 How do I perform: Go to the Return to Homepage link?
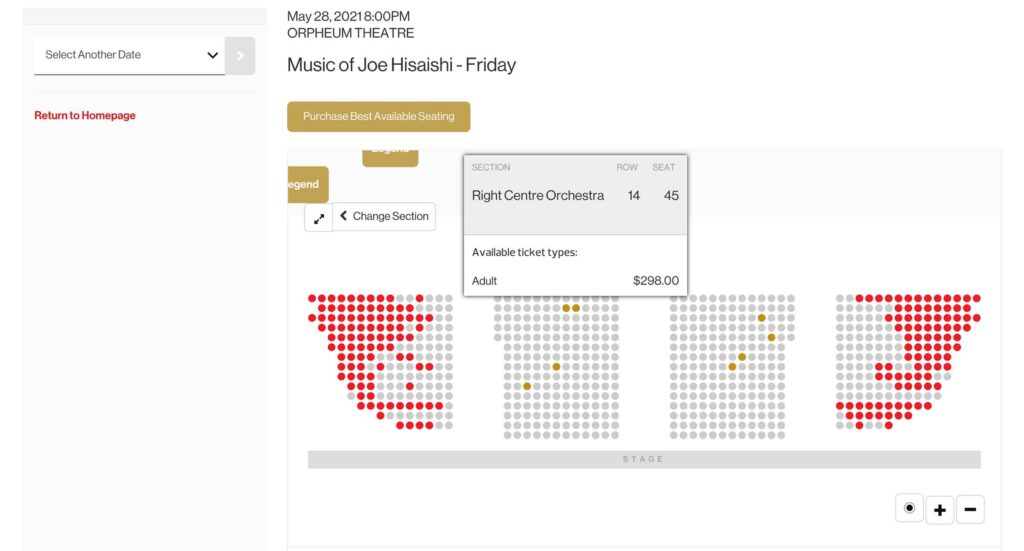tap(85, 115)
